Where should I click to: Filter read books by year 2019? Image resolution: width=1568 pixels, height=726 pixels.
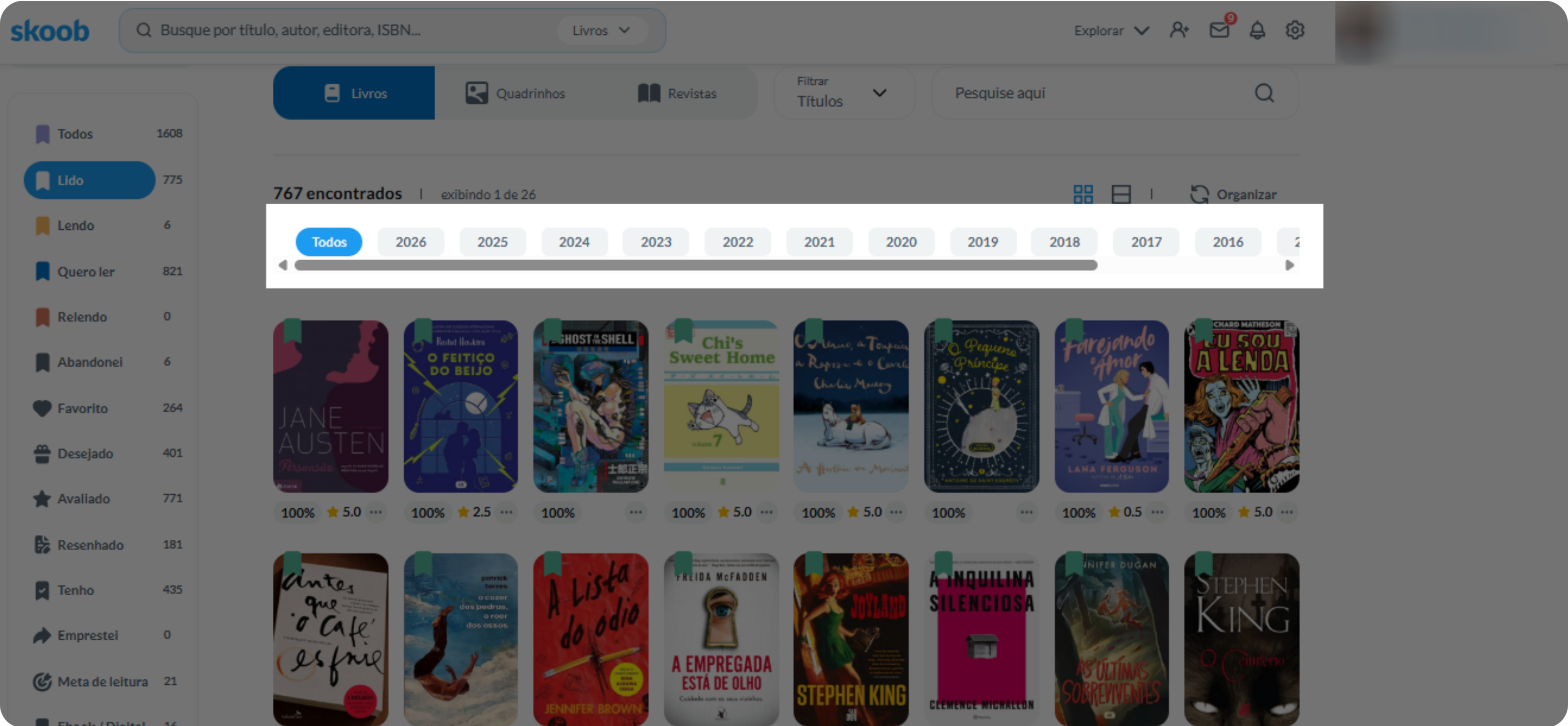(x=982, y=242)
